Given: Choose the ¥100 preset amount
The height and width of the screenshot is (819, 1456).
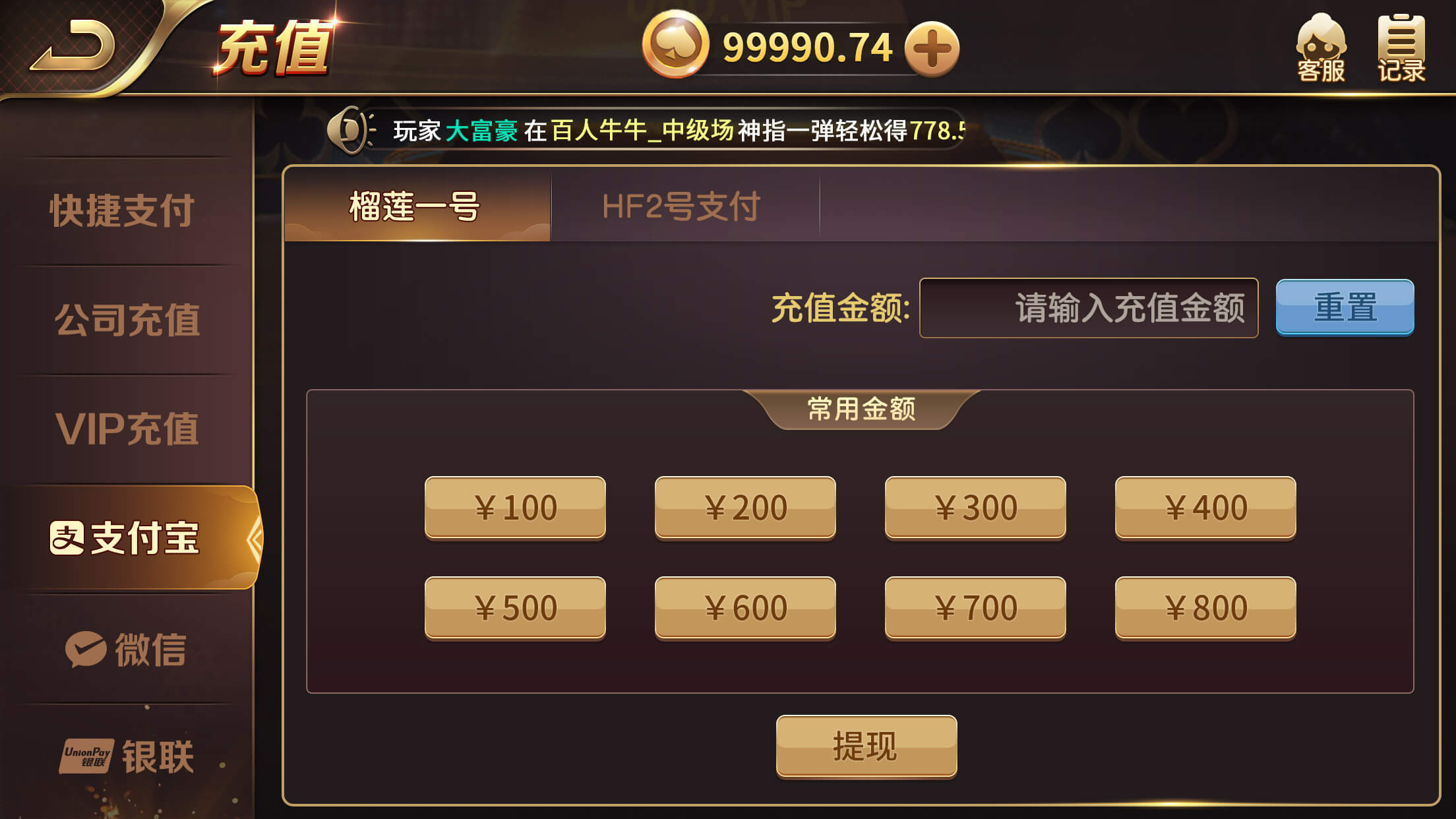Looking at the screenshot, I should pos(515,508).
